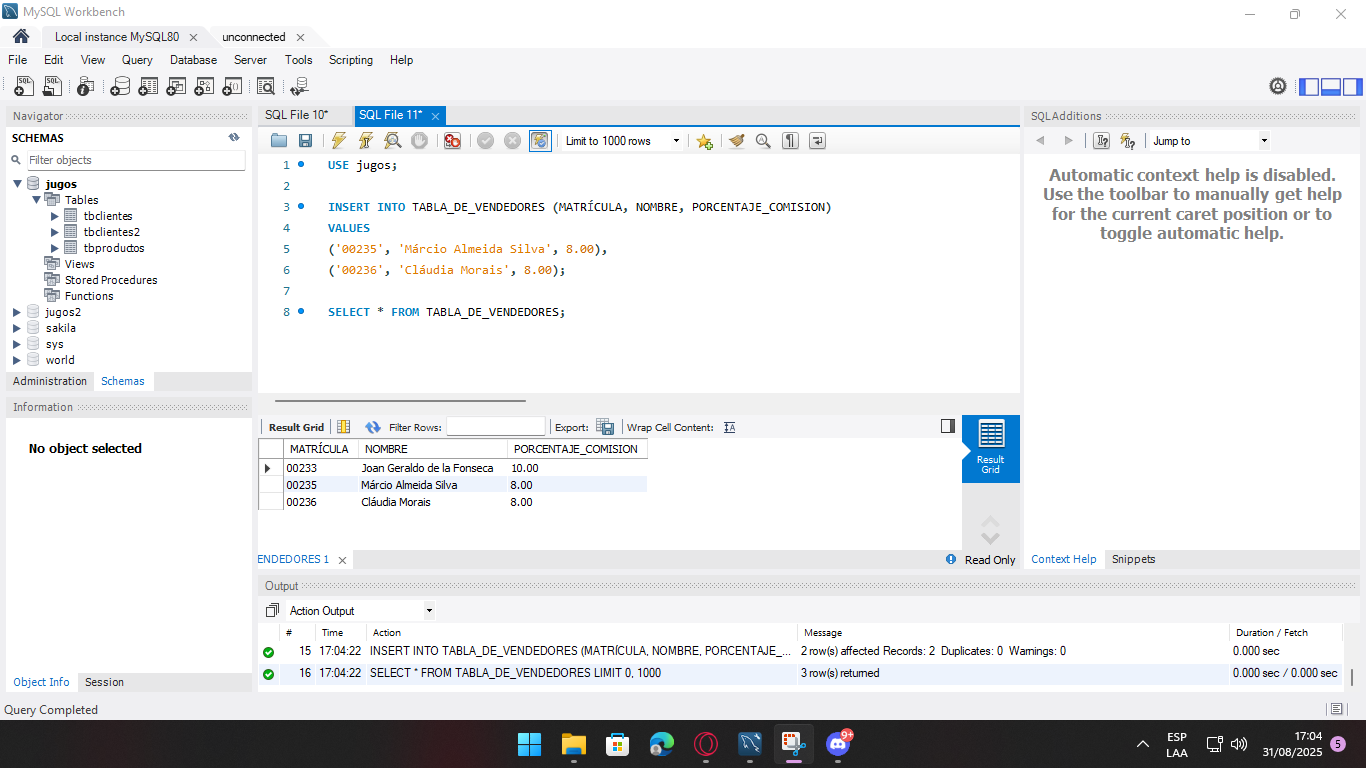Search table data icon
Screen dimensions: 1366x768
266,87
